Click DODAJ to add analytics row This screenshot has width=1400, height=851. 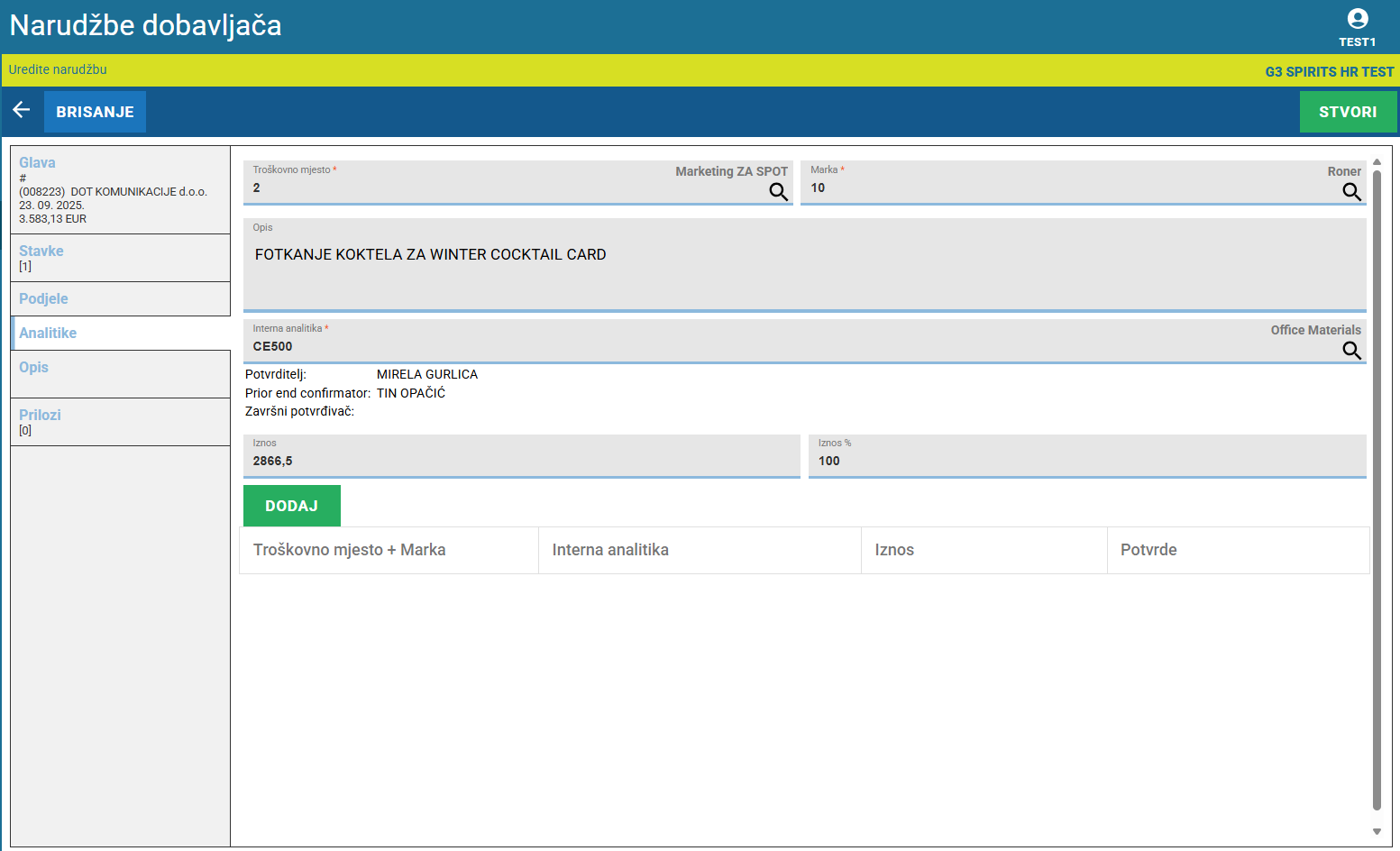pos(291,506)
